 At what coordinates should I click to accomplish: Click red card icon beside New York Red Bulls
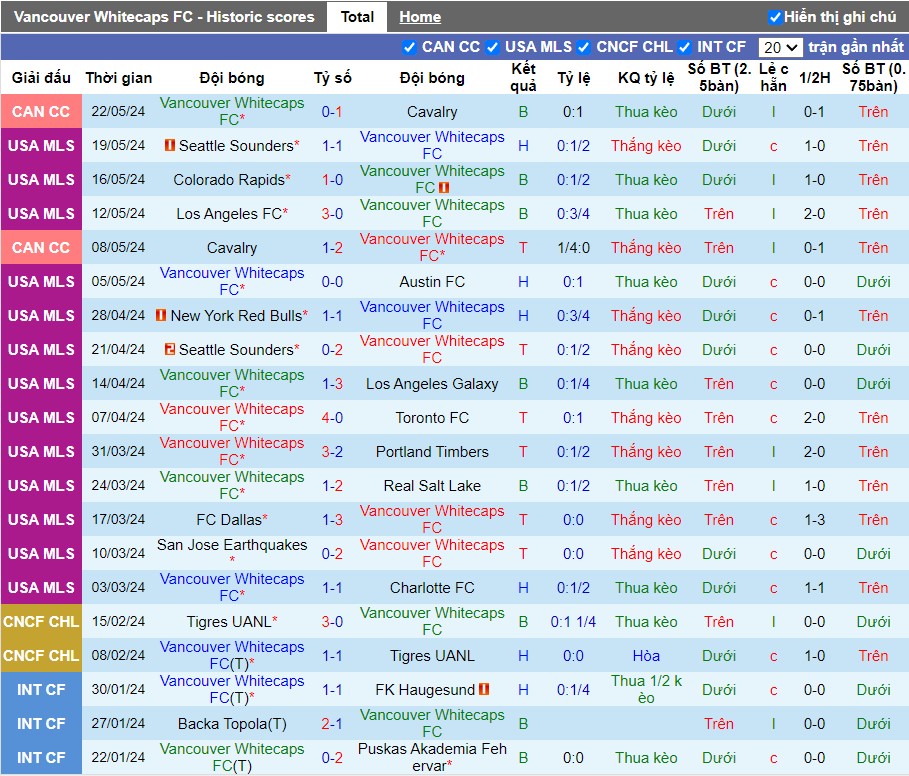click(x=161, y=315)
